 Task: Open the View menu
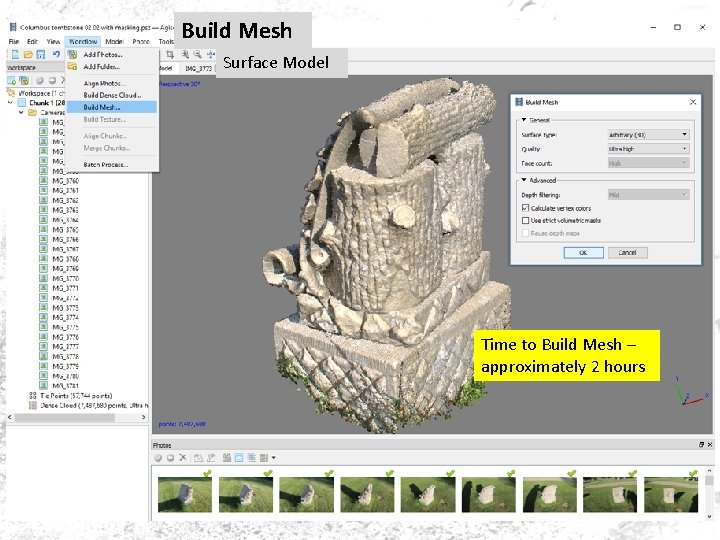[x=53, y=41]
